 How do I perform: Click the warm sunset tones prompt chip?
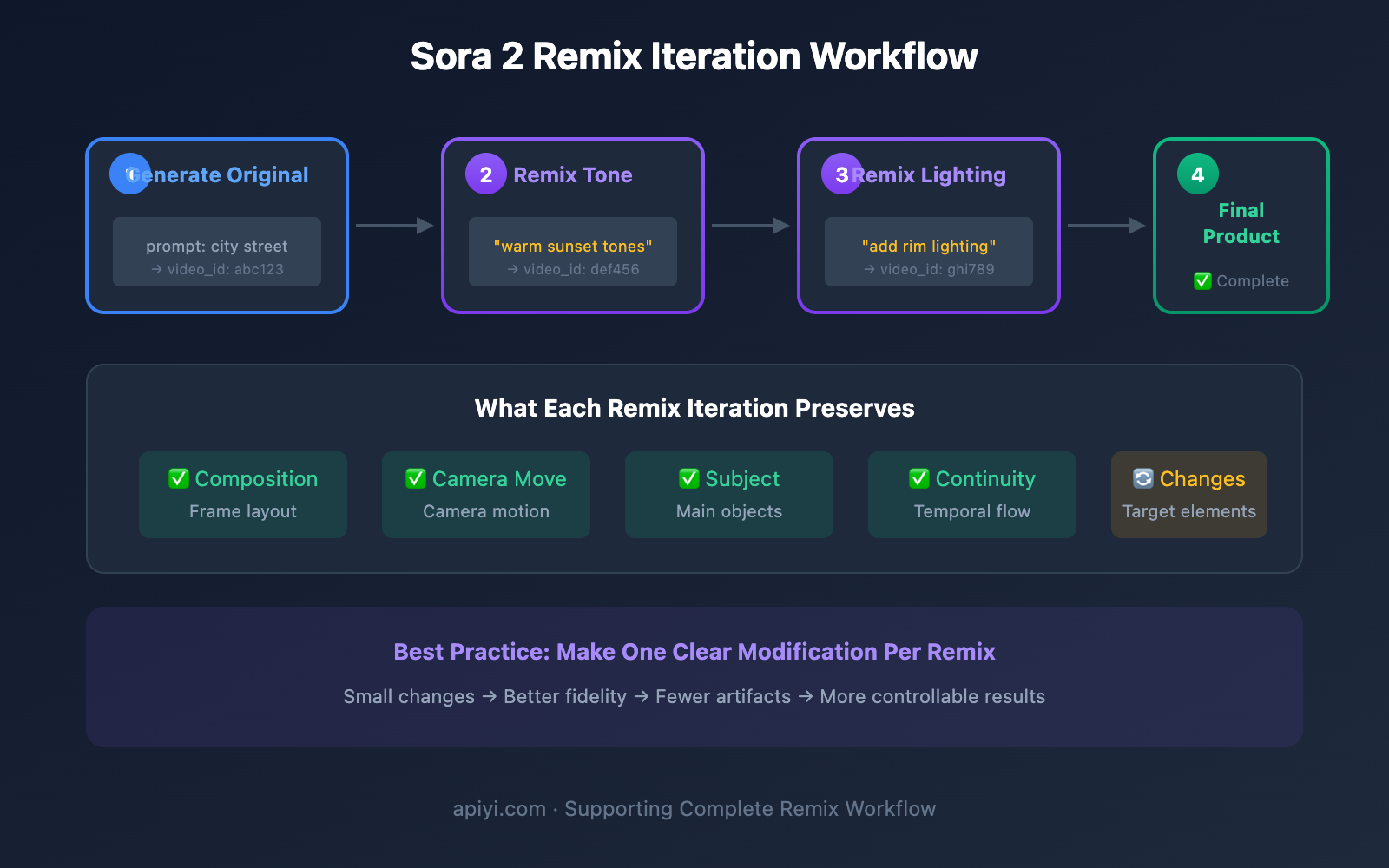click(572, 246)
